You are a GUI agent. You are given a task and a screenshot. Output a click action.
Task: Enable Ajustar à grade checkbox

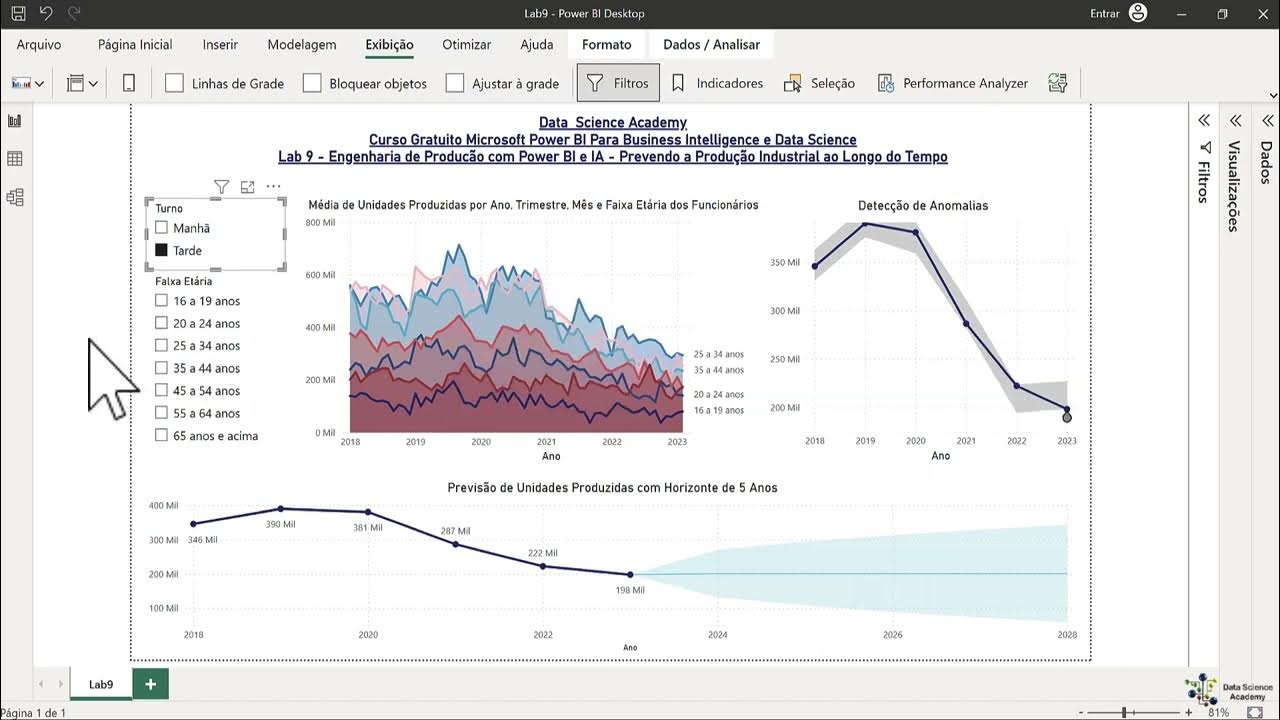click(455, 84)
